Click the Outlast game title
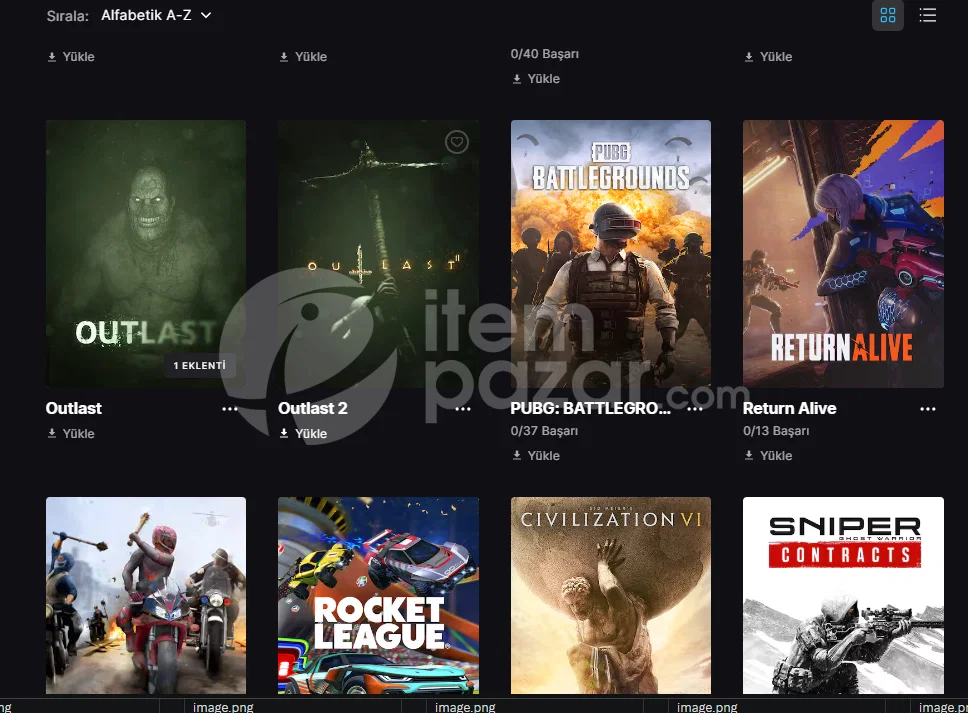The image size is (968, 713). [73, 409]
